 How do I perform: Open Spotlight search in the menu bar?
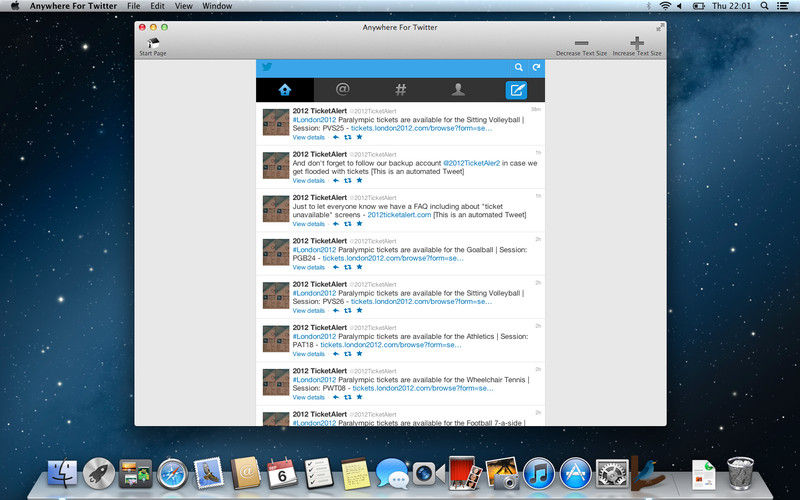point(764,6)
